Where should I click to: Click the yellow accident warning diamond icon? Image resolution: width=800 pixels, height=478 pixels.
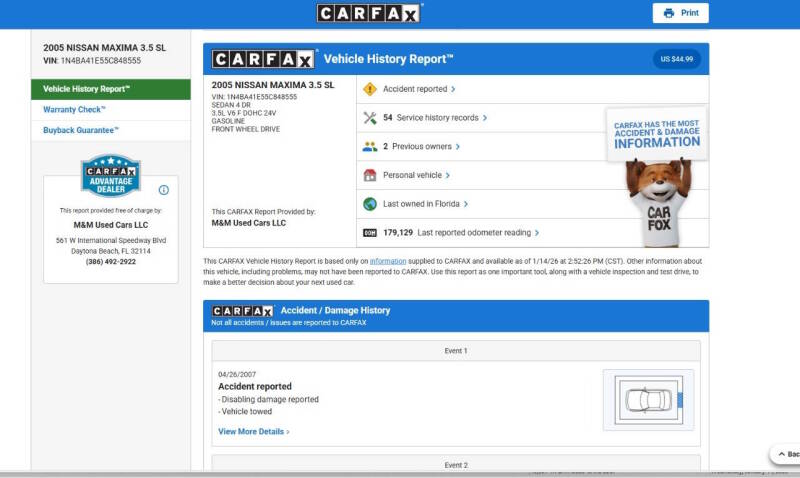369,89
